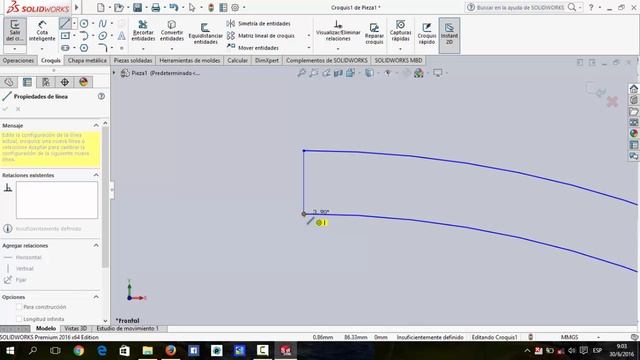Switch to the Chapa metálica tab
The width and height of the screenshot is (640, 360).
[87, 60]
